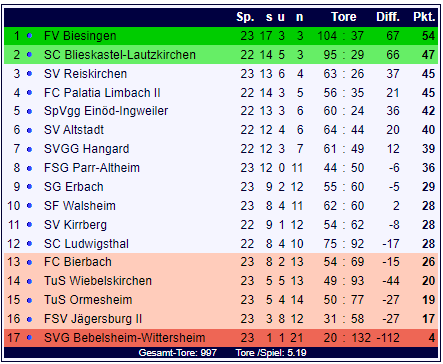The image size is (443, 364).
Task: Select TuS Wiebelskirchen in the table
Action: pyautogui.click(x=98, y=281)
